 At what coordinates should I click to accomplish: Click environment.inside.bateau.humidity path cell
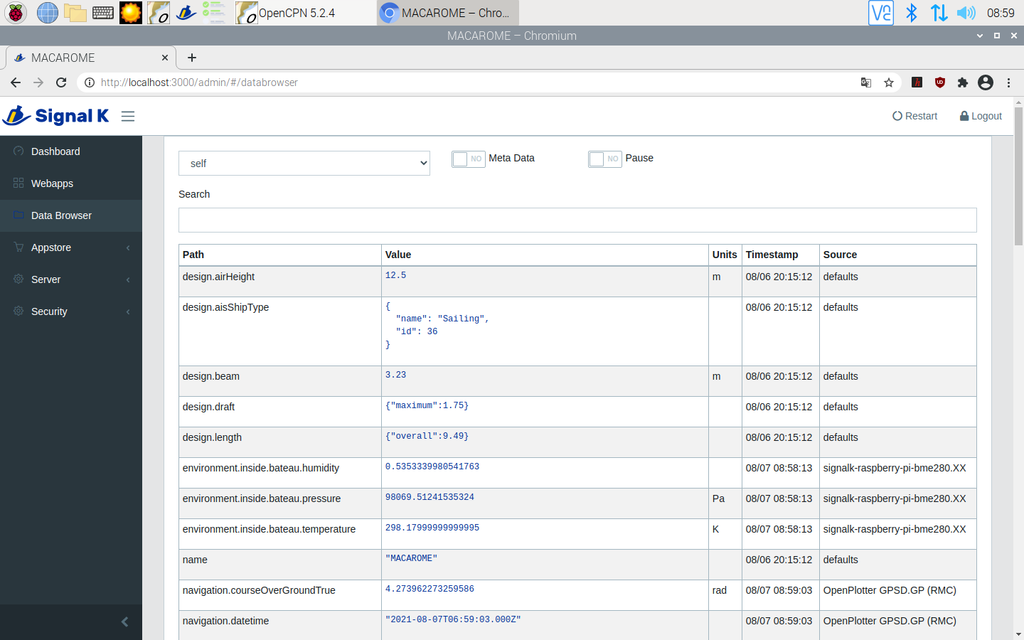280,473
